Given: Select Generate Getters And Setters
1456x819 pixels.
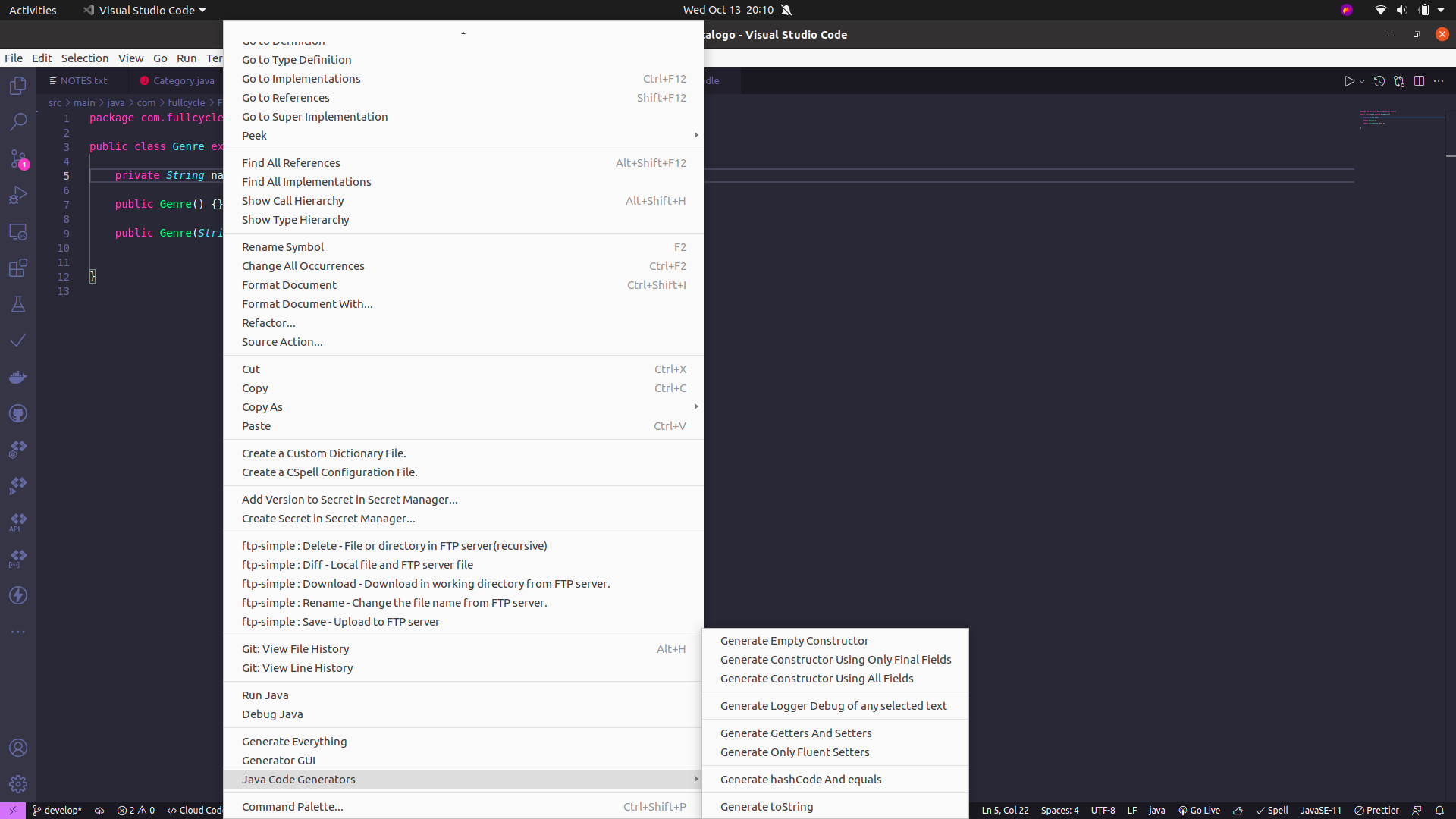Looking at the screenshot, I should [x=795, y=733].
